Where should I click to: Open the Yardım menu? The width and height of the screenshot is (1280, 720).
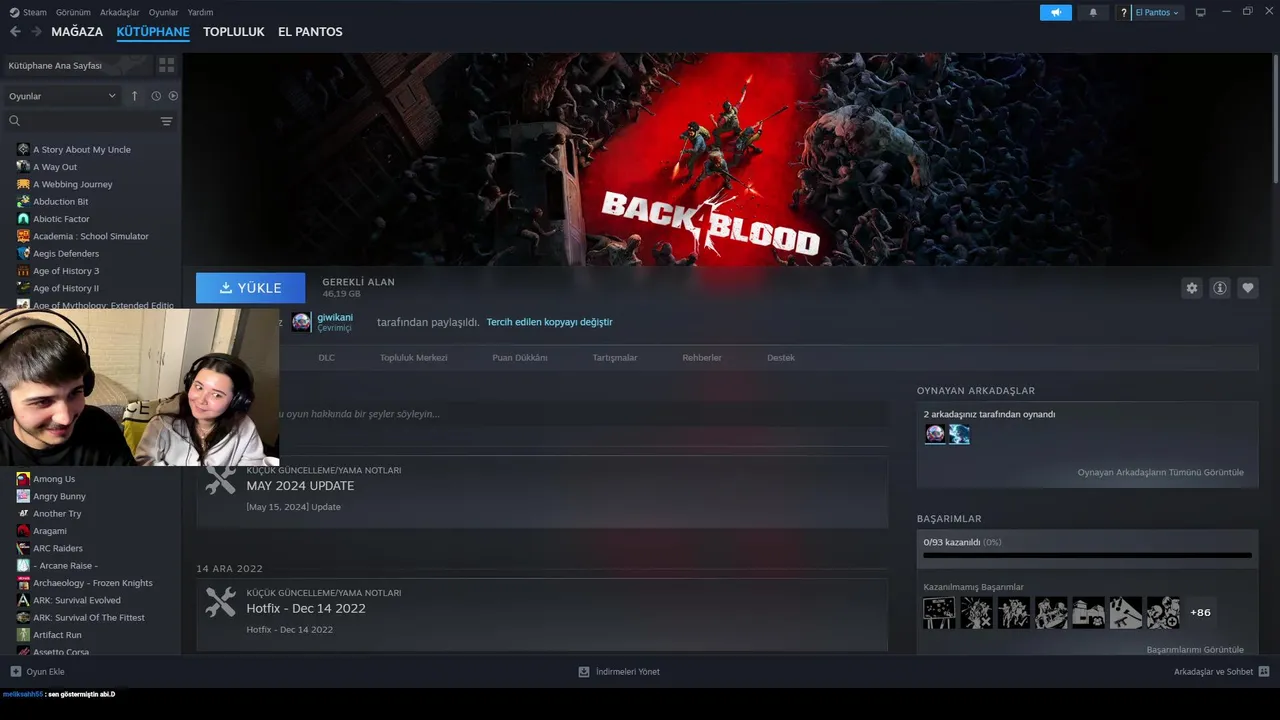[200, 12]
